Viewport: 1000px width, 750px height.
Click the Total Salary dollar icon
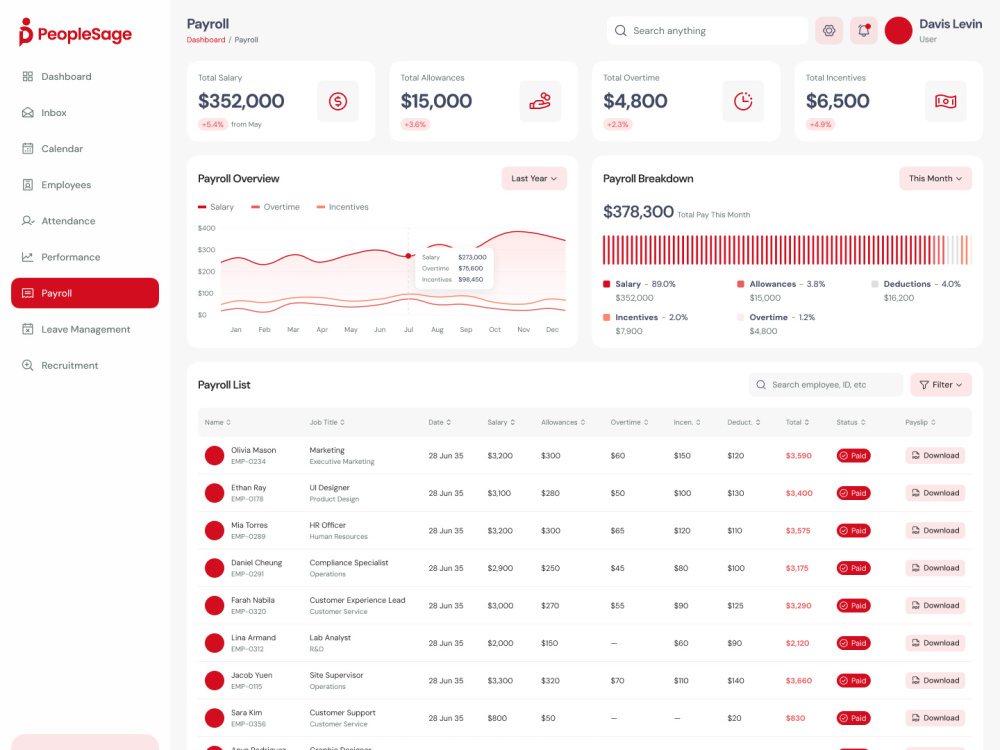[338, 101]
